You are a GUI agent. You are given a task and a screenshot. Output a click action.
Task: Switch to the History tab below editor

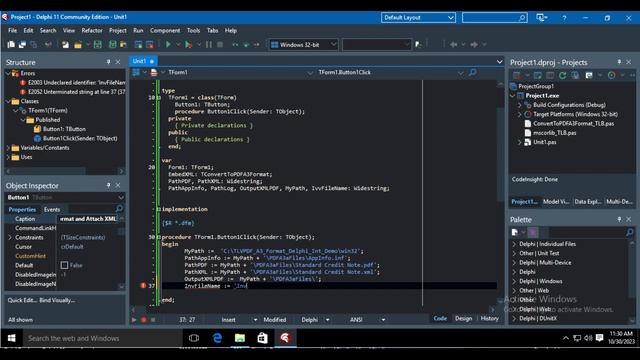point(489,318)
